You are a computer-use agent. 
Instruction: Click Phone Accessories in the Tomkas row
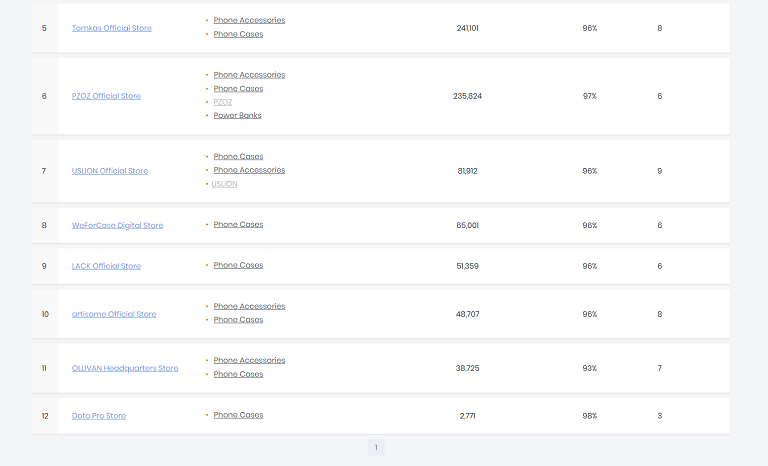(x=249, y=20)
